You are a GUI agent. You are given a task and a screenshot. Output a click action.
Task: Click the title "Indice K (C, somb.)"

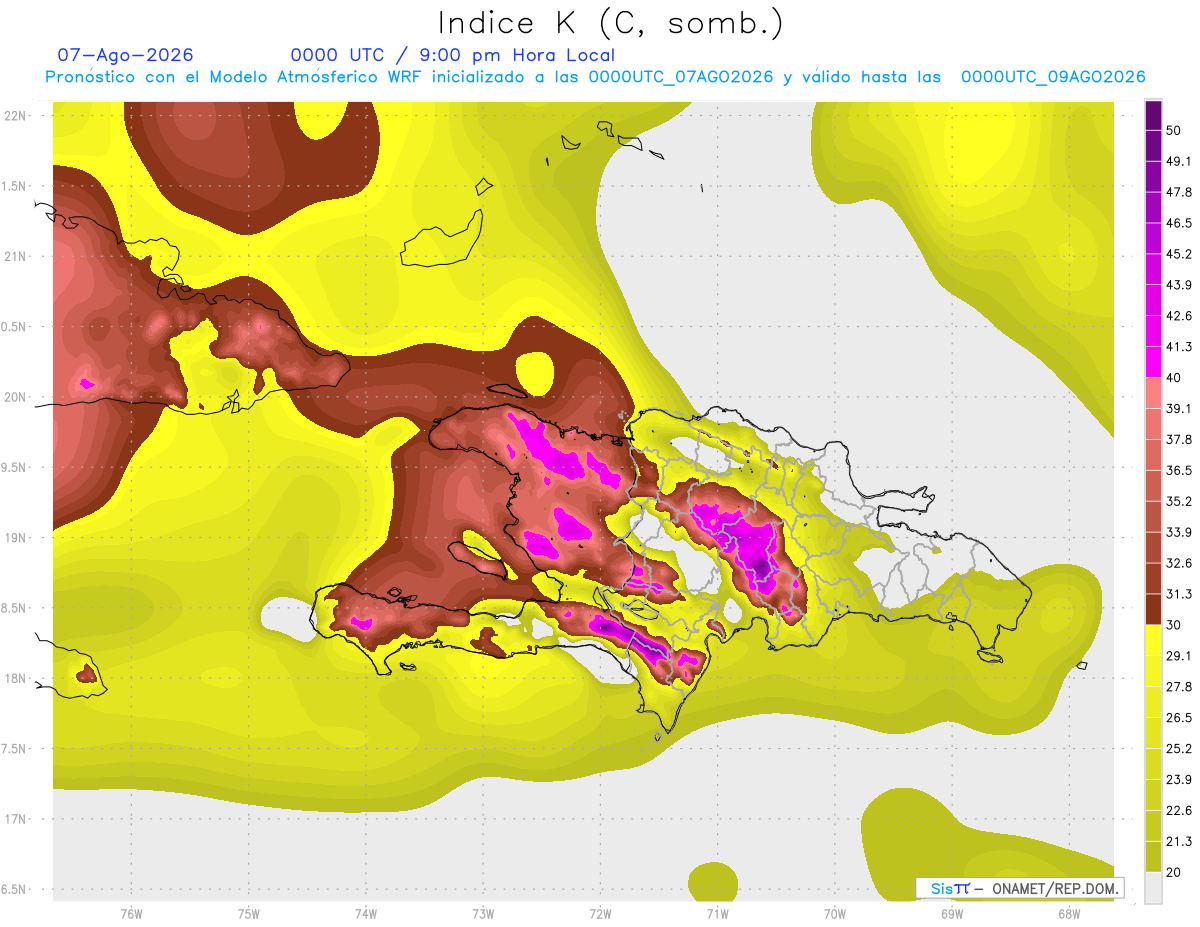click(610, 23)
